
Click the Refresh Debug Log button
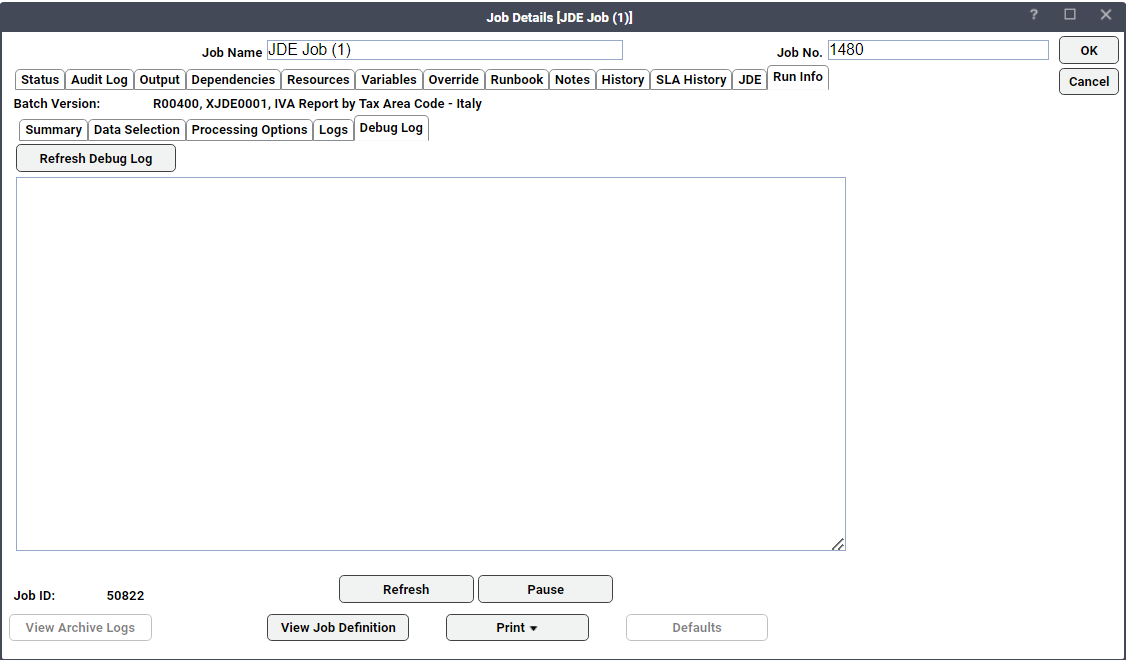[x=96, y=159]
